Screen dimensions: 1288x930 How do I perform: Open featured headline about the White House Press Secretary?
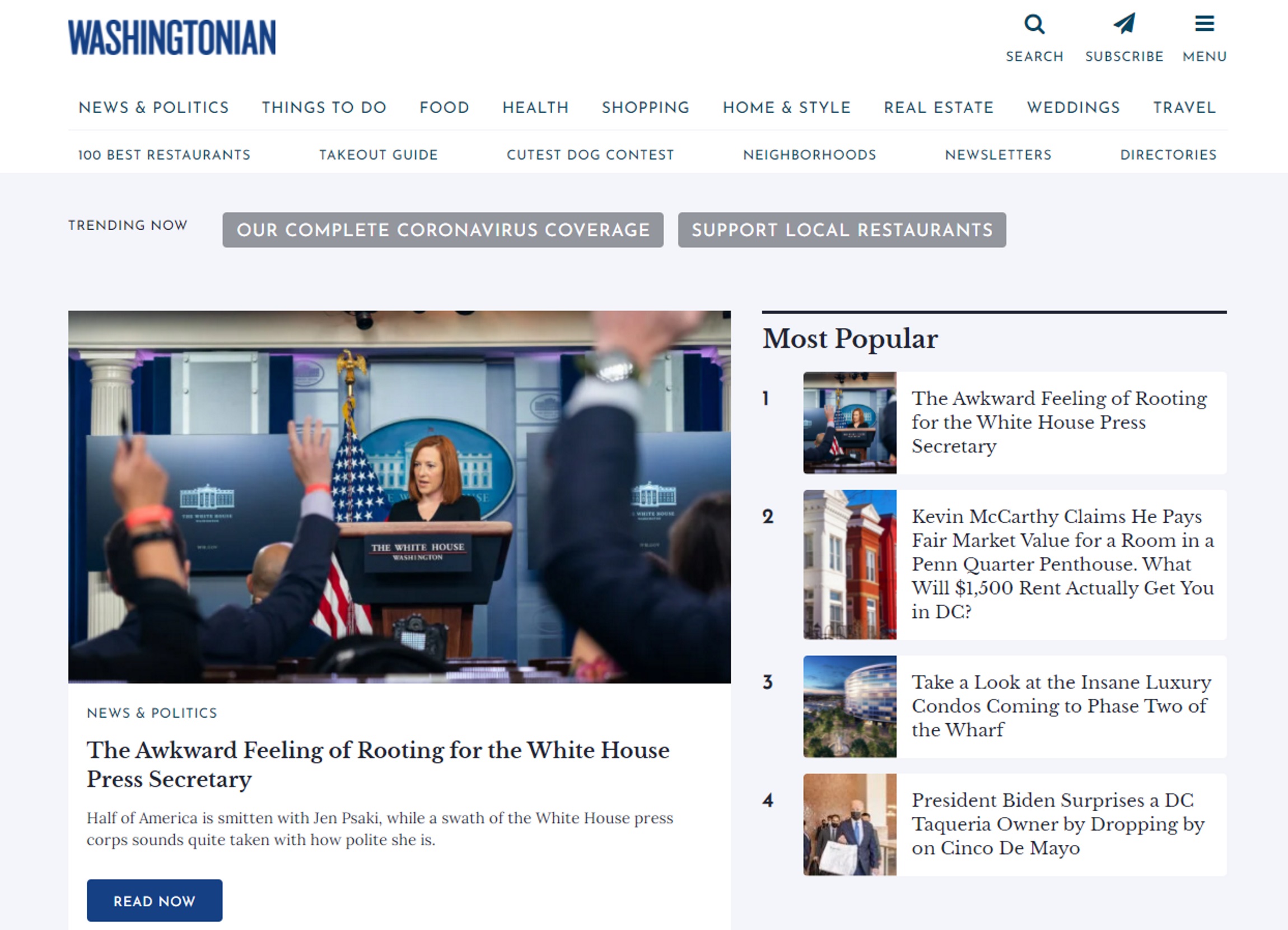click(x=378, y=764)
